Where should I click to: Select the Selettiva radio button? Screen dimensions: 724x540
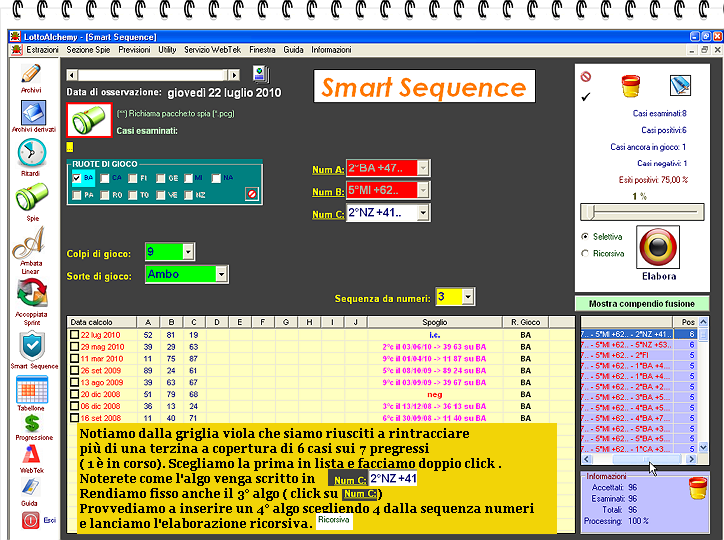click(585, 236)
